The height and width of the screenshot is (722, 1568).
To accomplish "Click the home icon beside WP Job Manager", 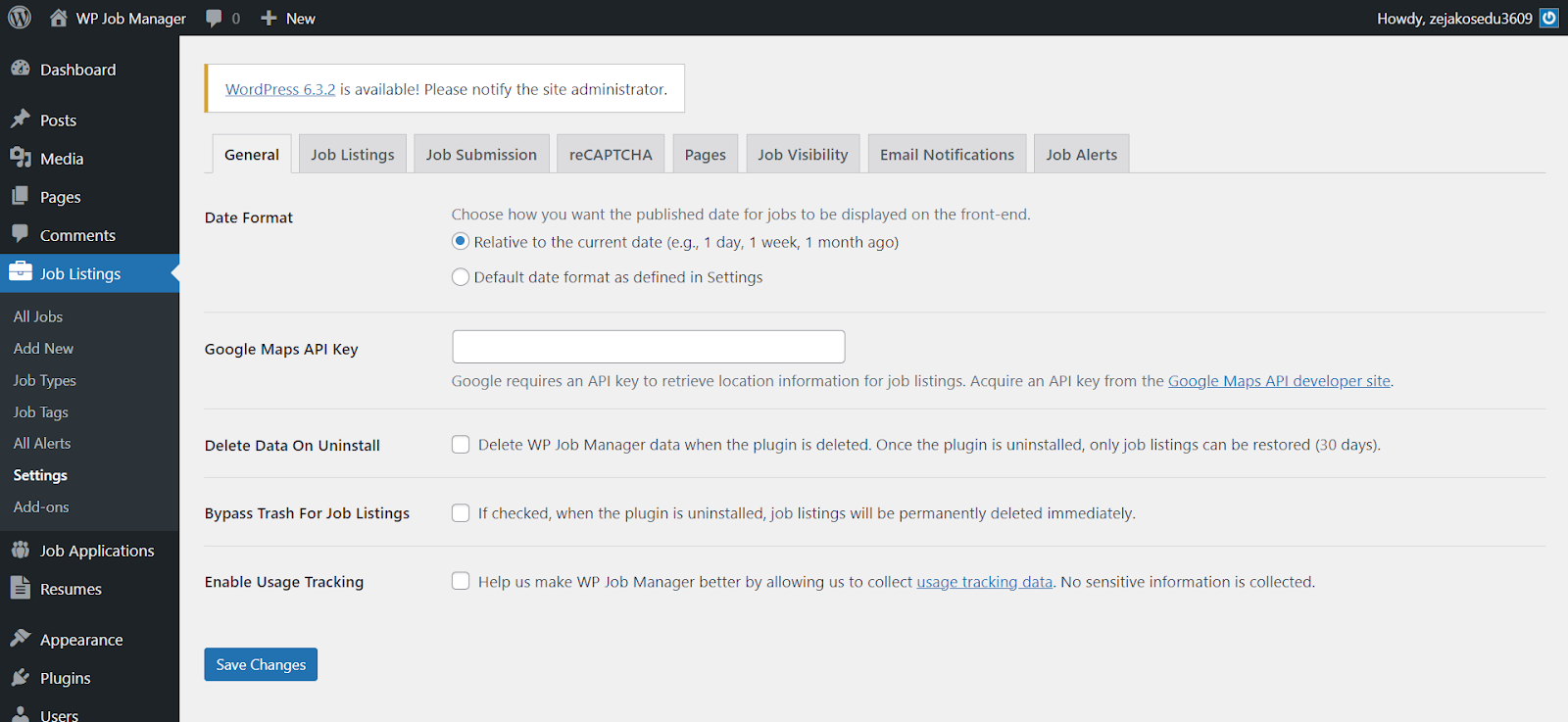I will point(59,18).
